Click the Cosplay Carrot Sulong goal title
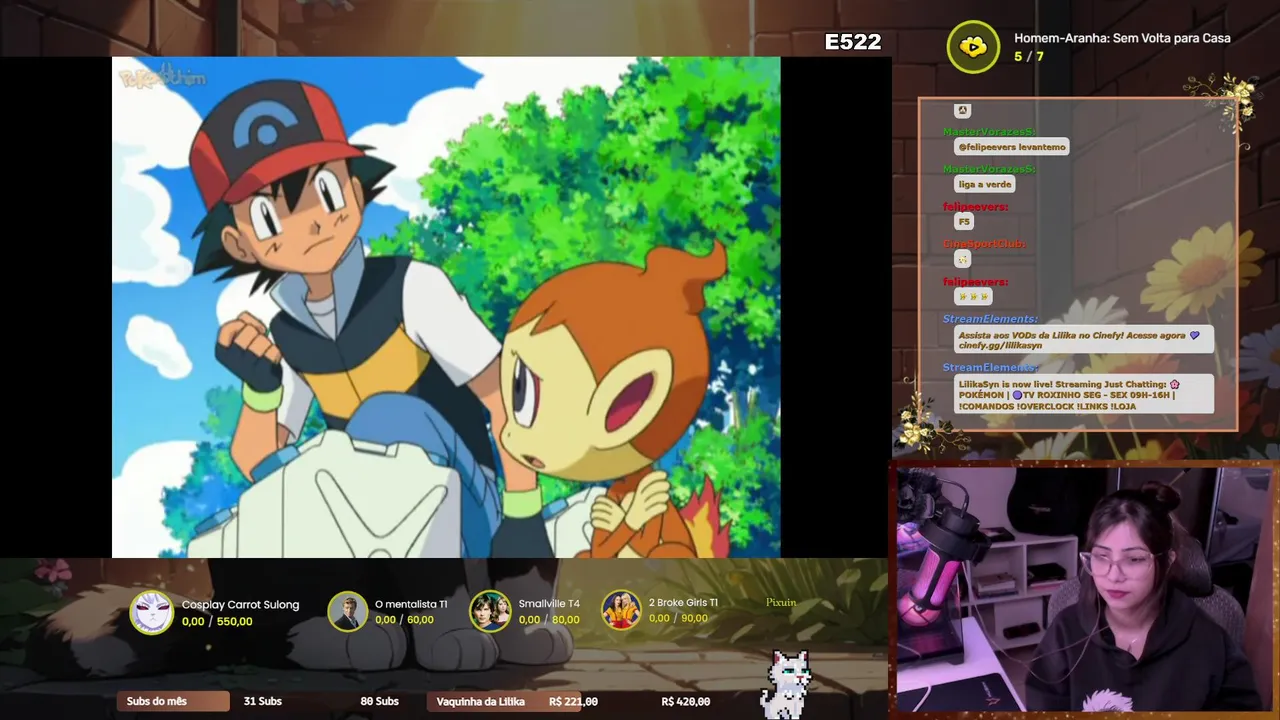This screenshot has height=720, width=1280. click(x=240, y=605)
